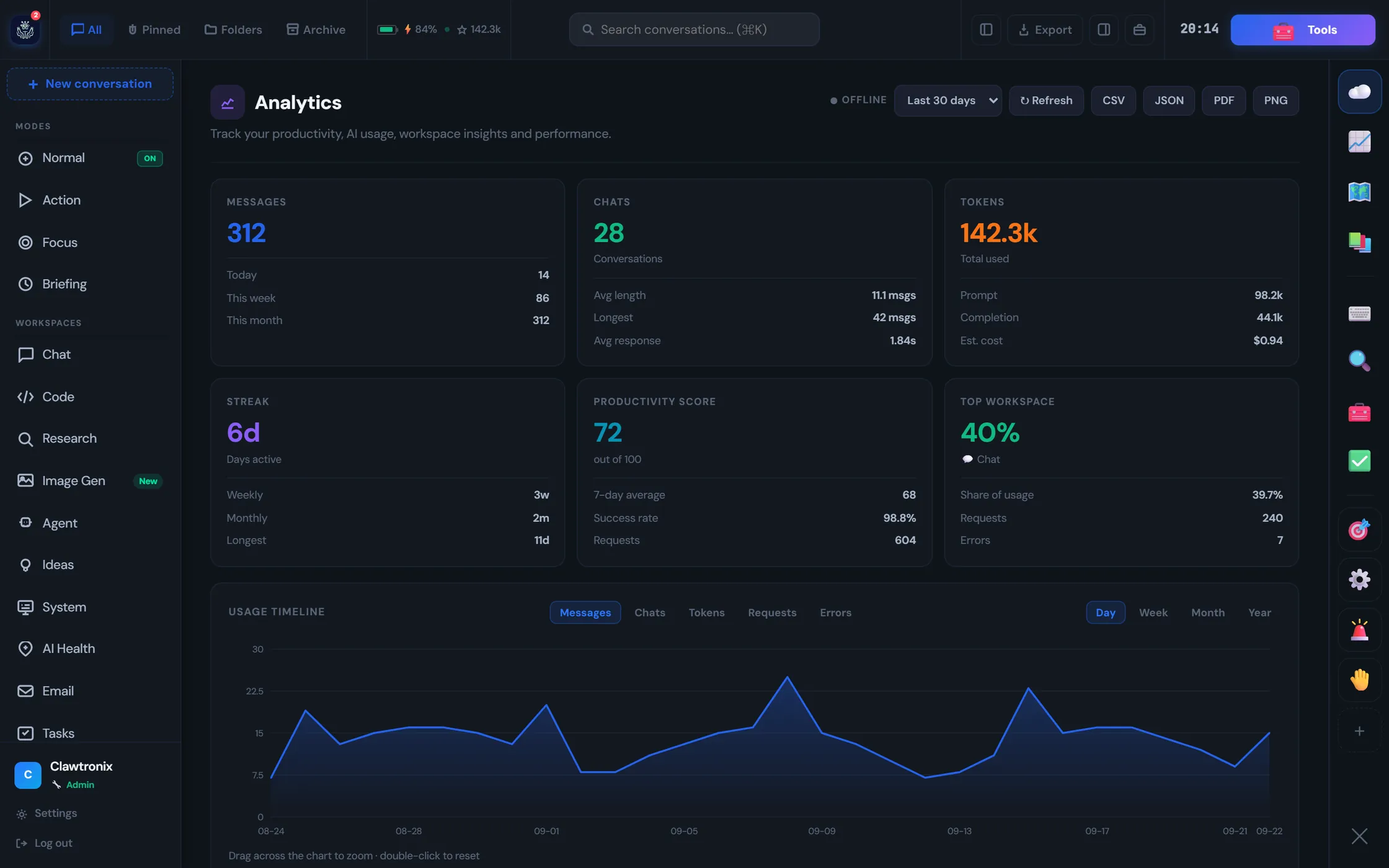Switch to the Archive tab
This screenshot has height=868, width=1389.
[x=316, y=29]
